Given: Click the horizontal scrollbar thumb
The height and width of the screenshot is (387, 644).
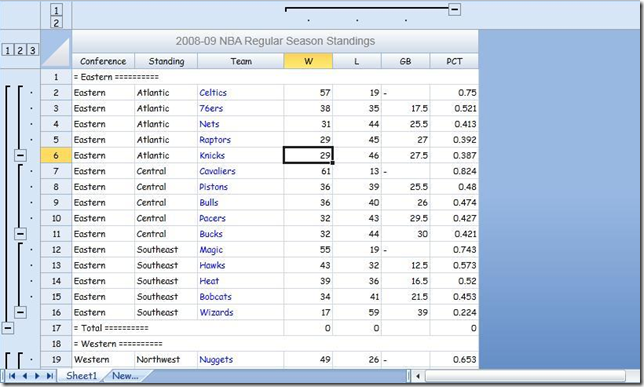Looking at the screenshot, I should [525, 376].
